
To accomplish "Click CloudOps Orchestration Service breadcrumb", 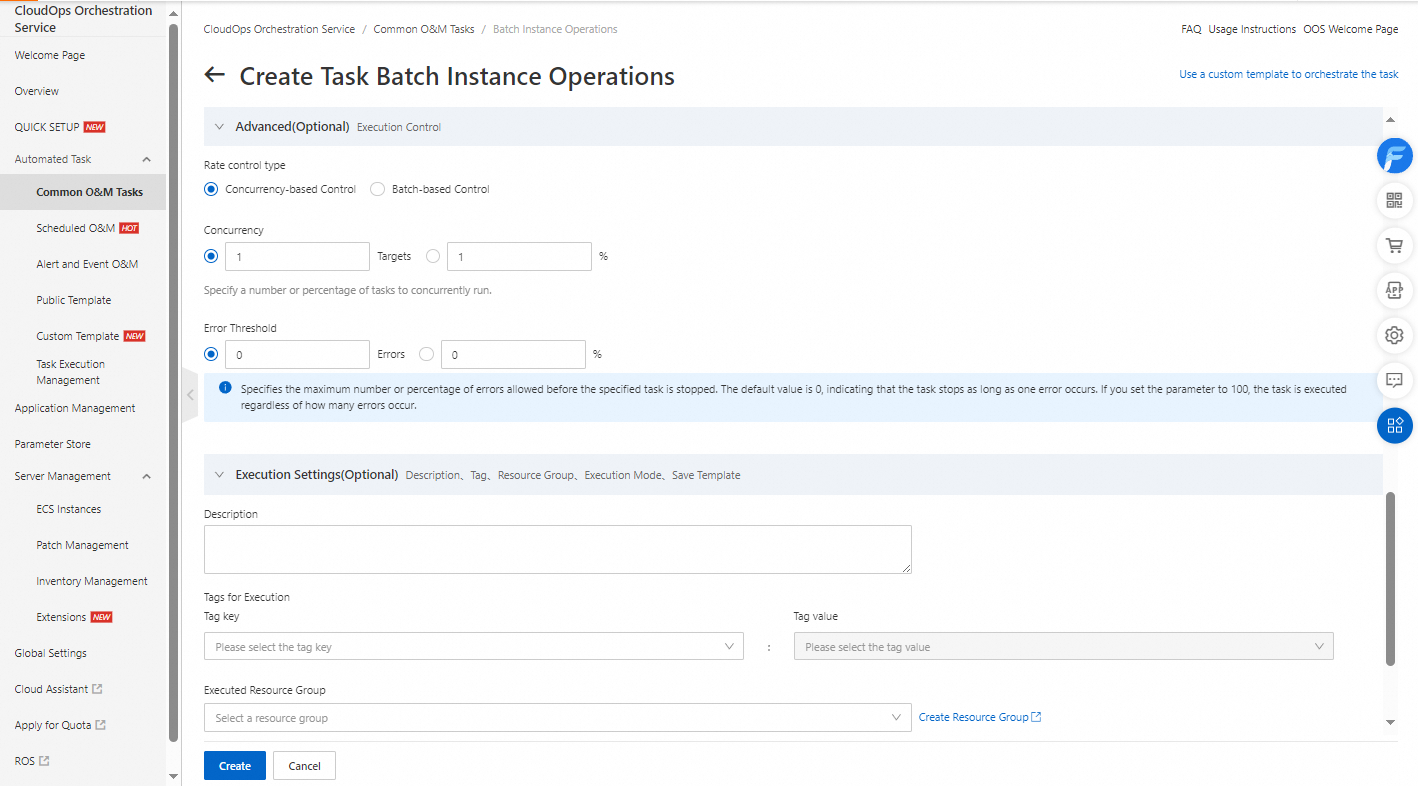I will click(279, 29).
